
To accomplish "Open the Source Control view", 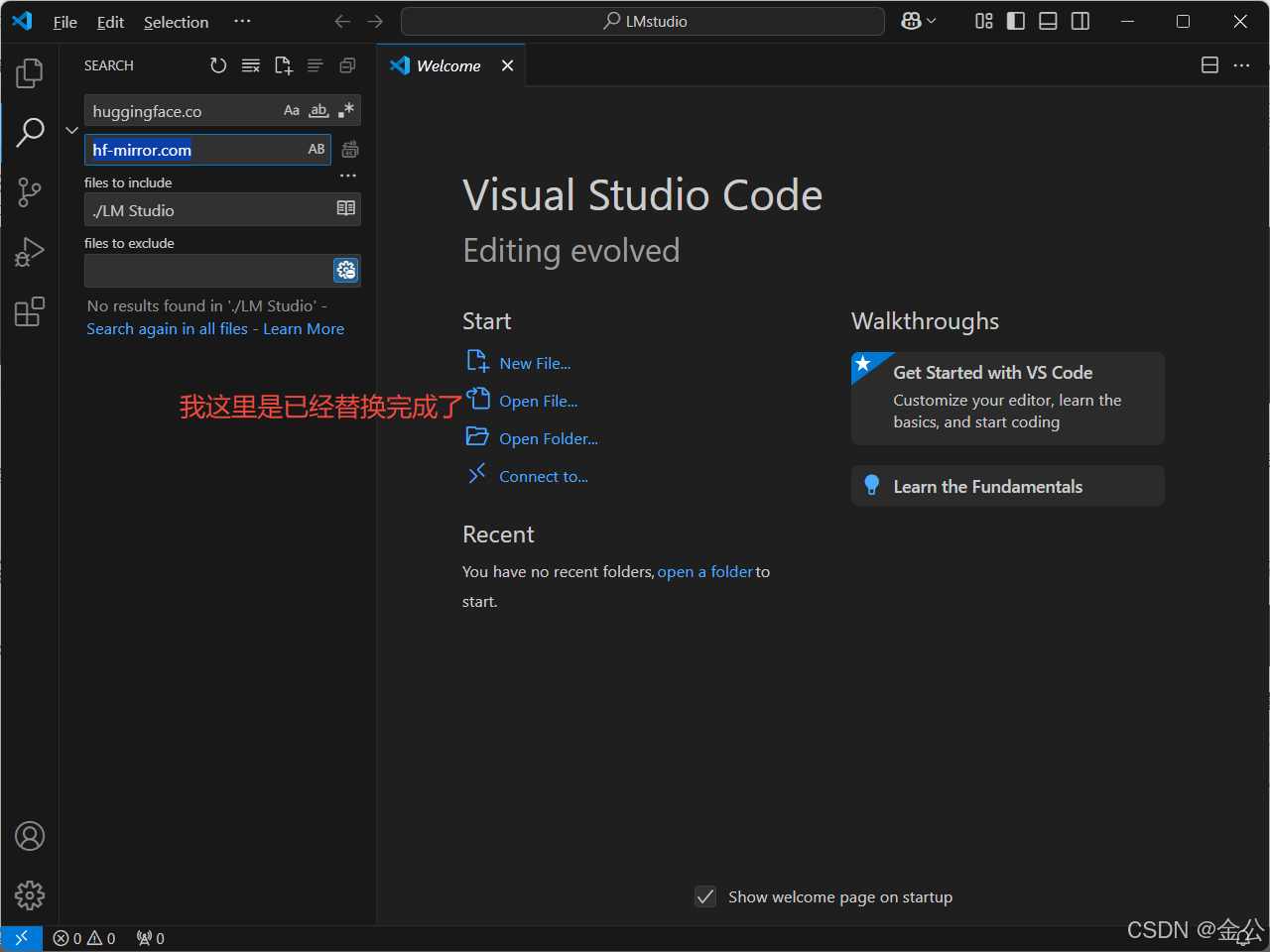I will [30, 192].
